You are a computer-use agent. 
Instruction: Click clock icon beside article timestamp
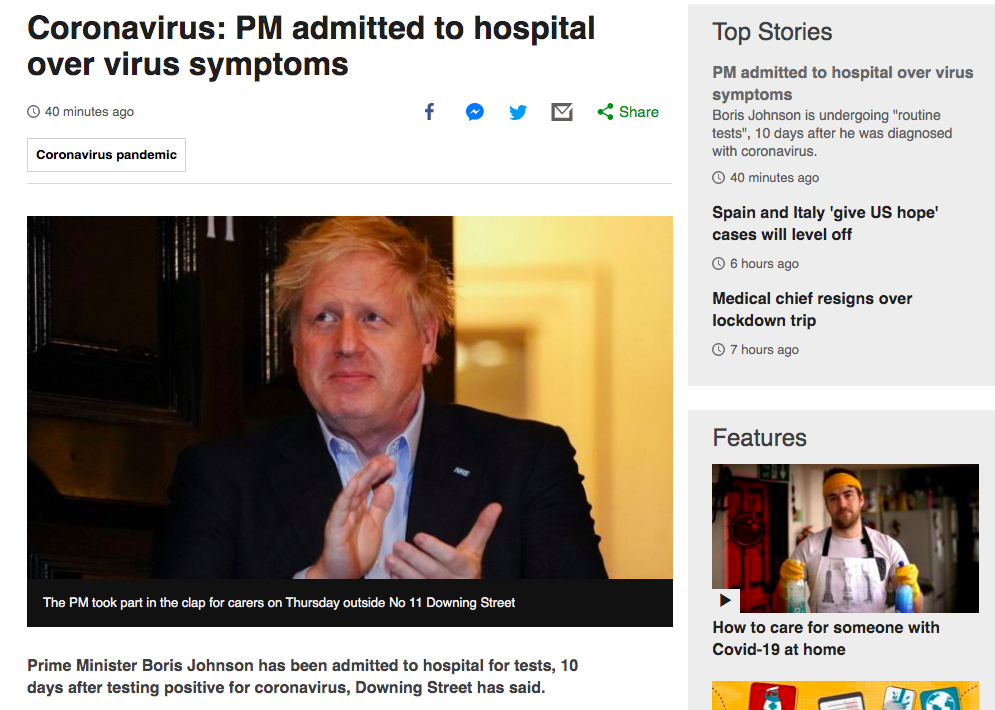click(33, 112)
